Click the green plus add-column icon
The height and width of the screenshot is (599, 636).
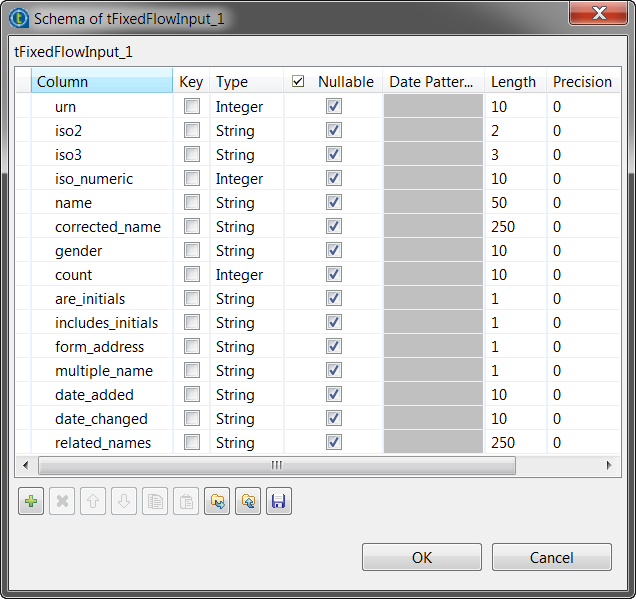tap(31, 501)
